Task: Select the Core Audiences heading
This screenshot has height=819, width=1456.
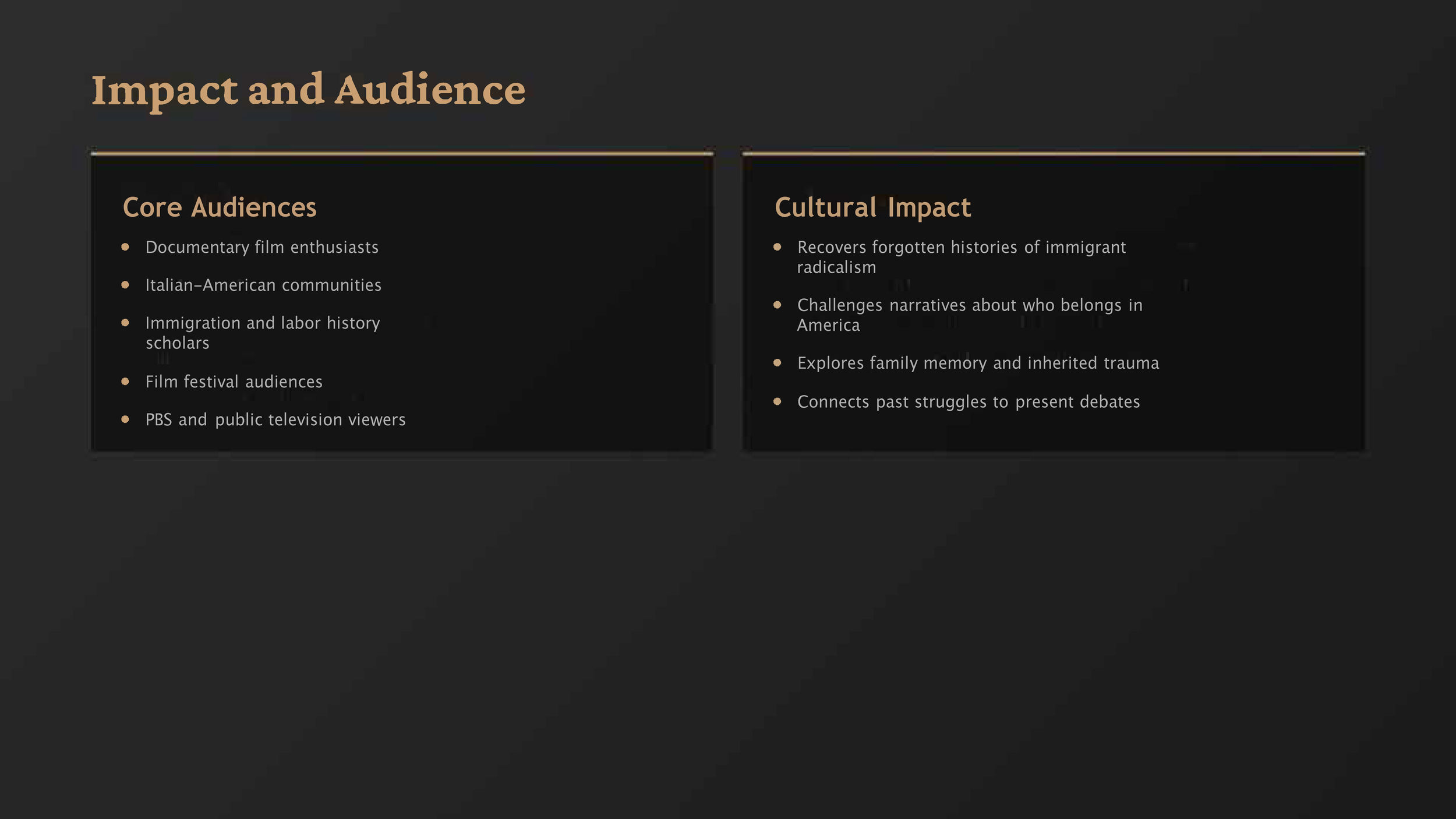Action: tap(220, 207)
